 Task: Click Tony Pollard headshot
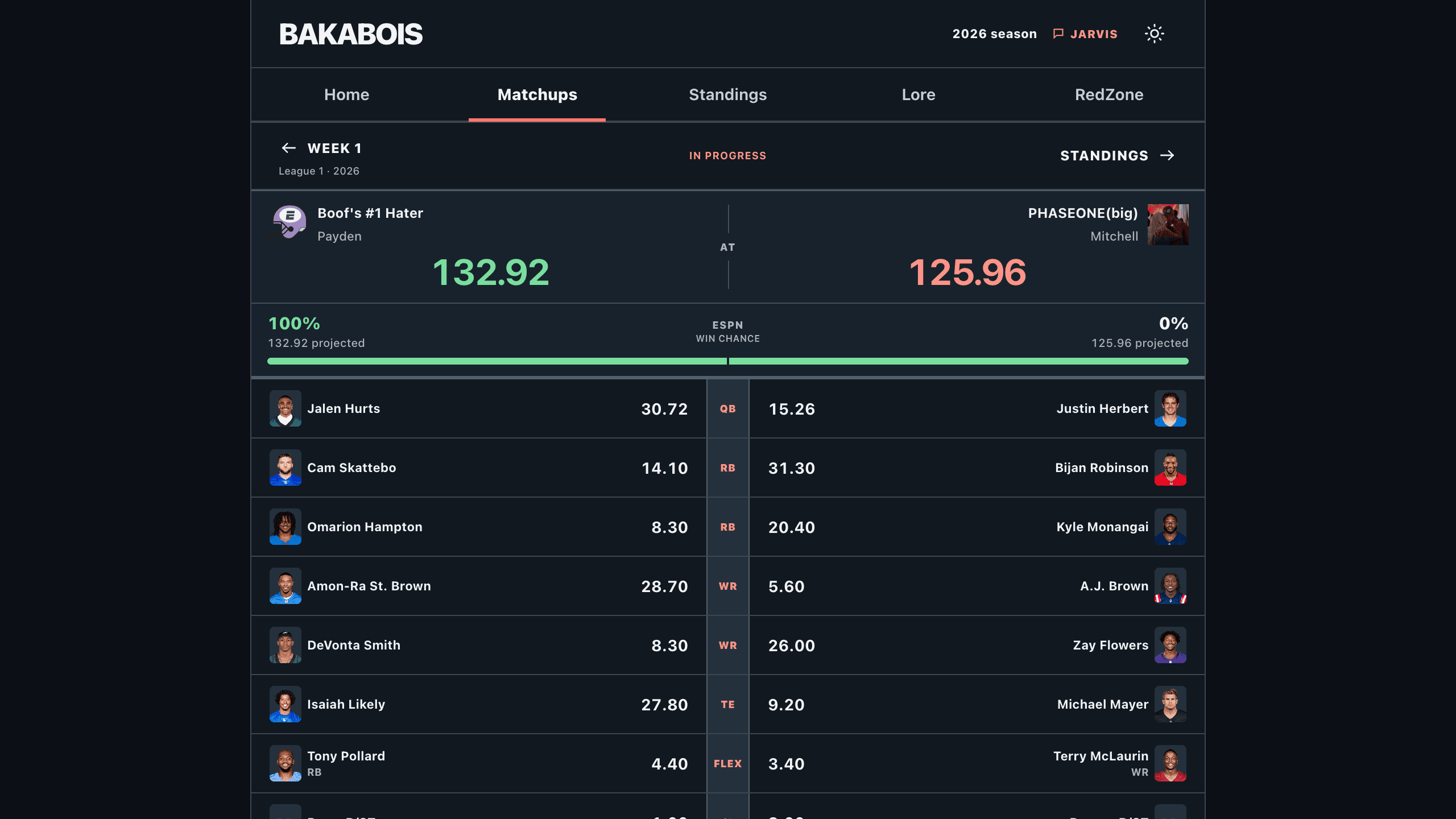286,763
